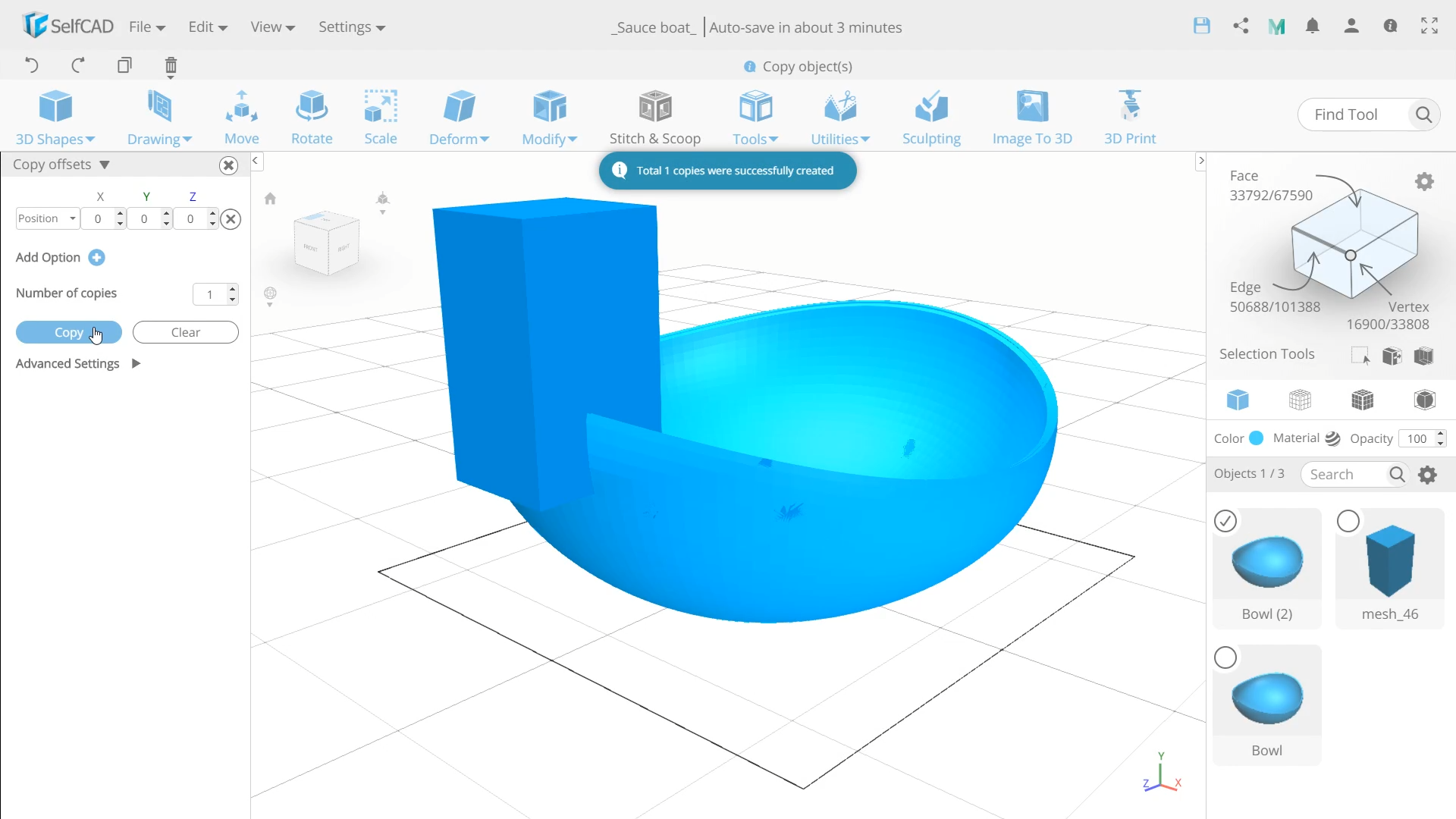Click the Undo arrow icon
The height and width of the screenshot is (819, 1456).
(31, 65)
